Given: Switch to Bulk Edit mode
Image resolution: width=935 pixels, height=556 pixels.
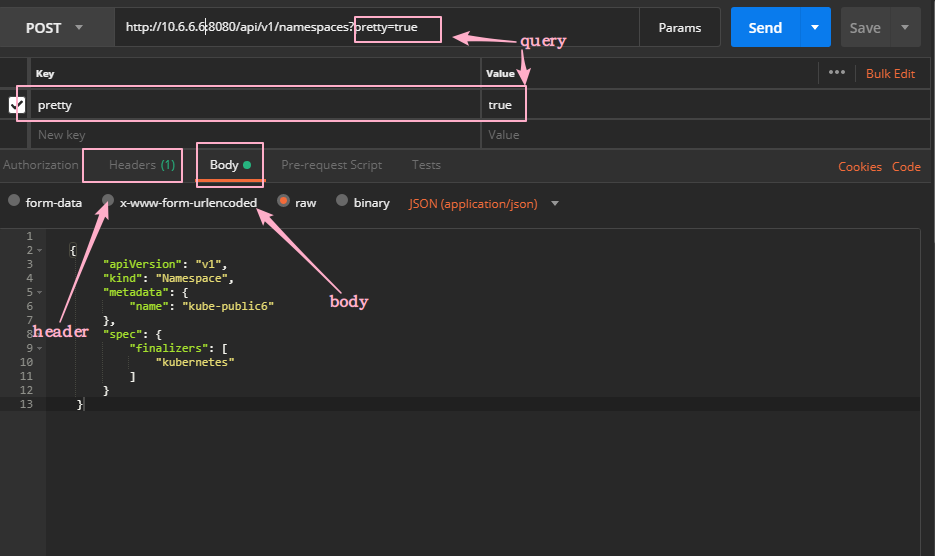Looking at the screenshot, I should point(890,73).
